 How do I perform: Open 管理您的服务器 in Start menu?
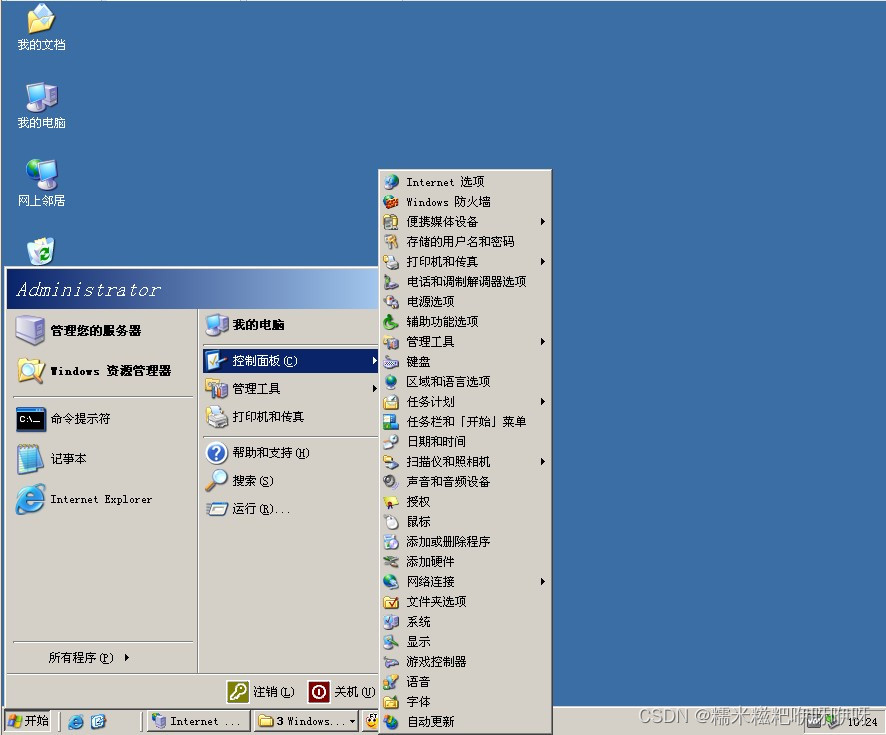pos(103,330)
